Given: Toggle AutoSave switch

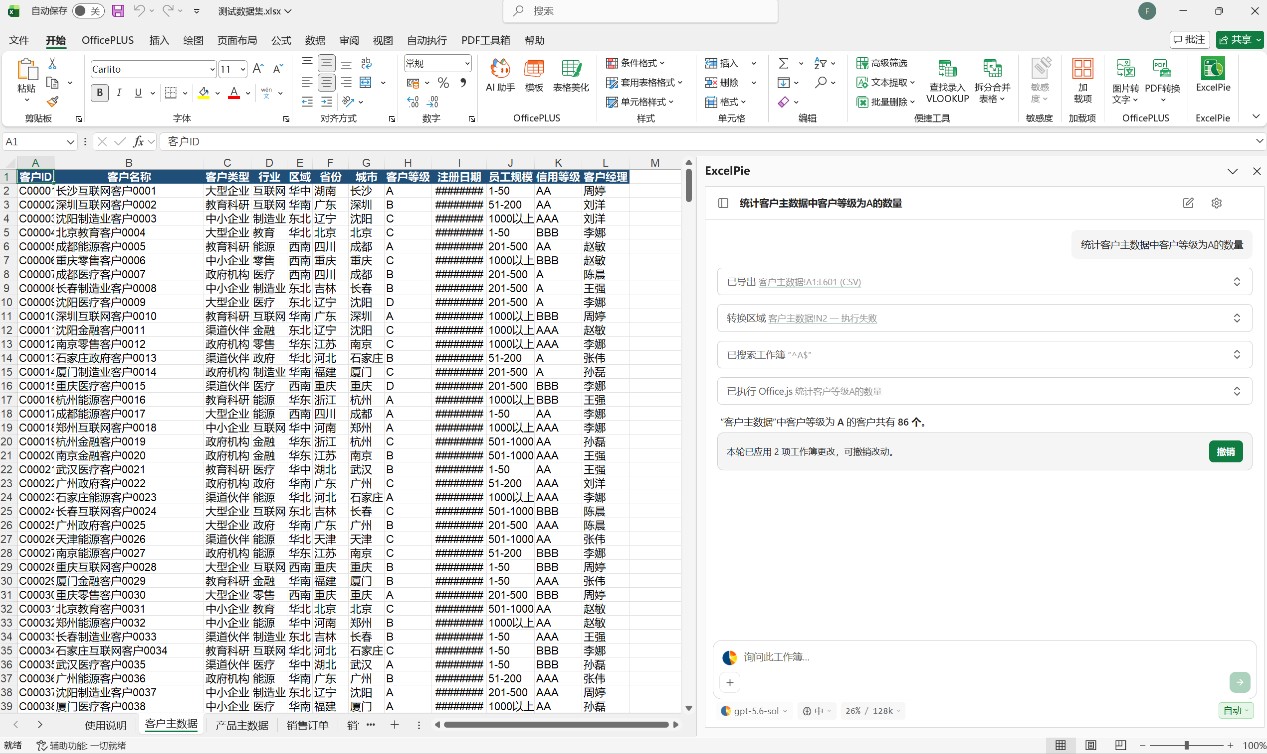Looking at the screenshot, I should pyautogui.click(x=88, y=11).
